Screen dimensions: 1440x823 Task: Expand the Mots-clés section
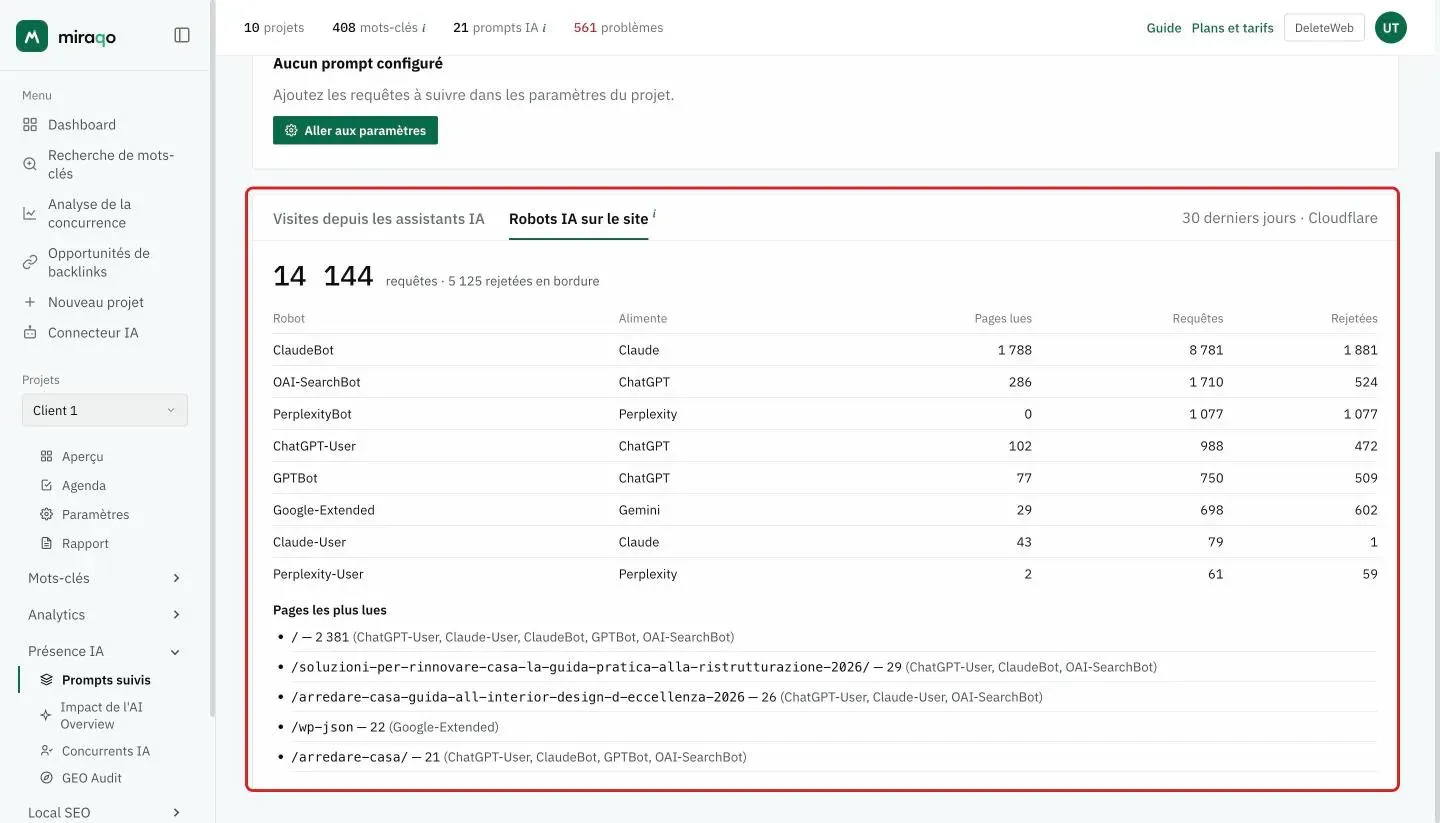(x=104, y=578)
